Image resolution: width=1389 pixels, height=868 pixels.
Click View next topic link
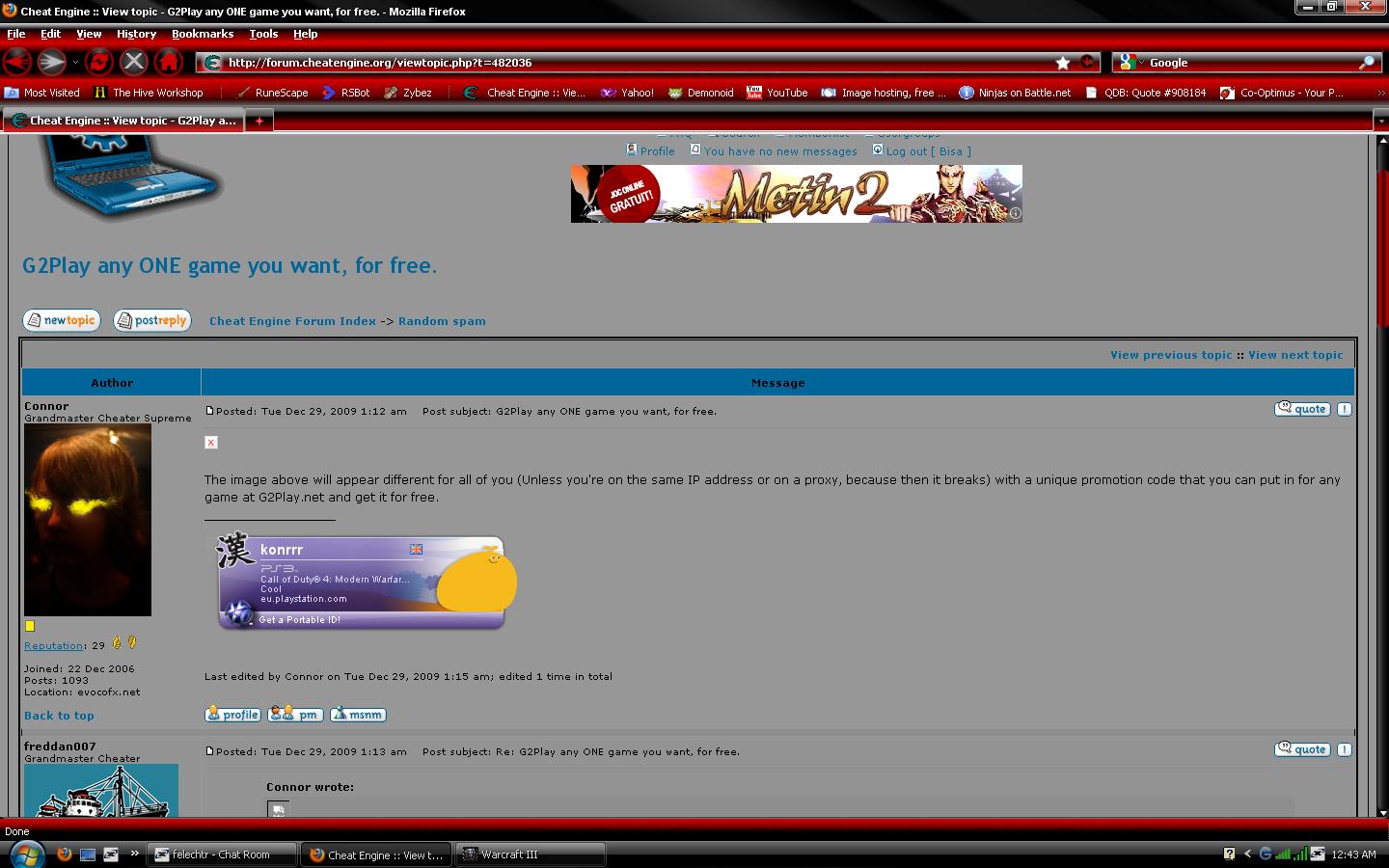click(1295, 355)
